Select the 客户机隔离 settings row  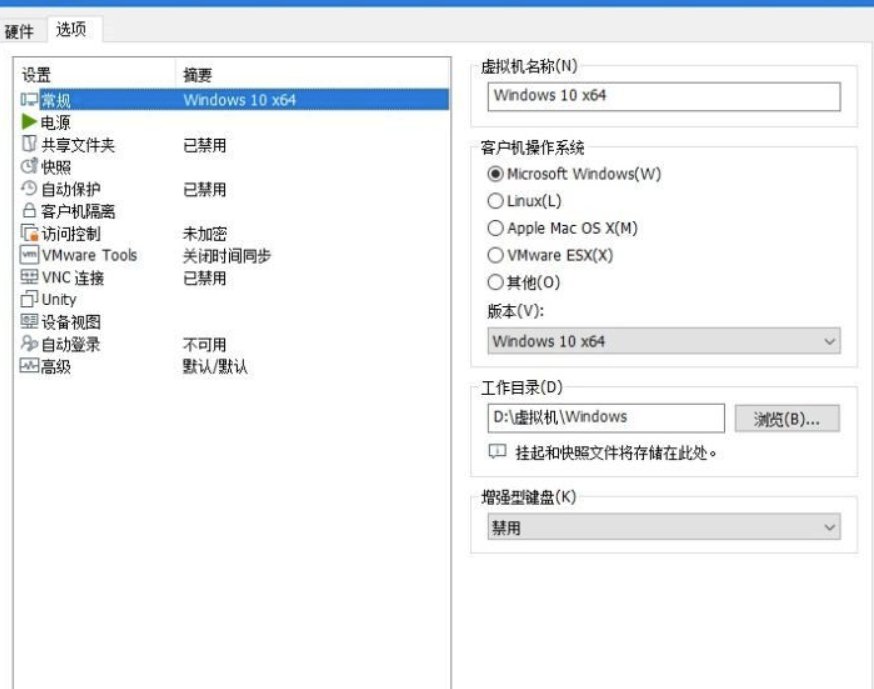click(x=234, y=211)
